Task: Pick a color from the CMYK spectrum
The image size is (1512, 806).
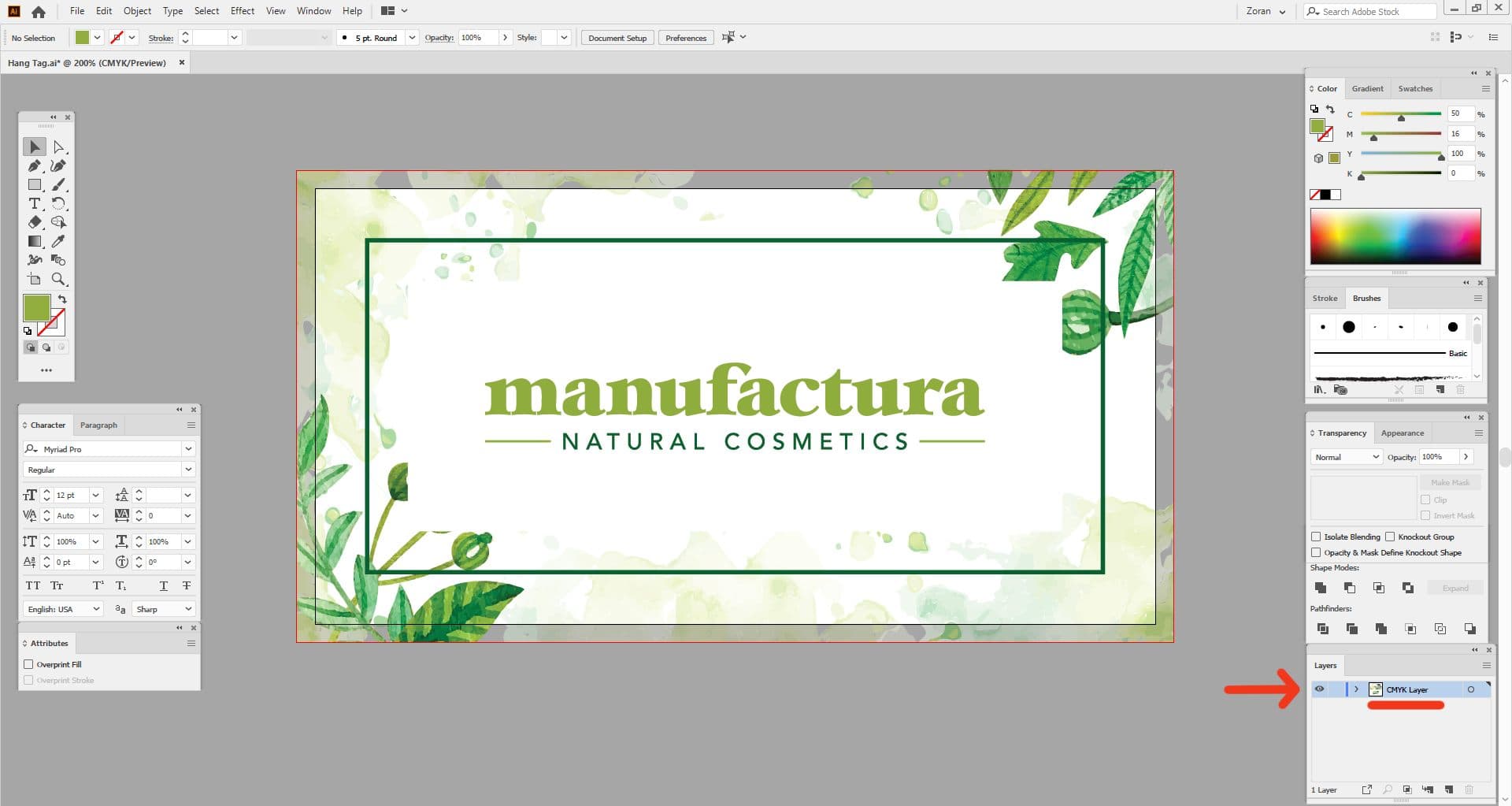Action: tap(1394, 236)
